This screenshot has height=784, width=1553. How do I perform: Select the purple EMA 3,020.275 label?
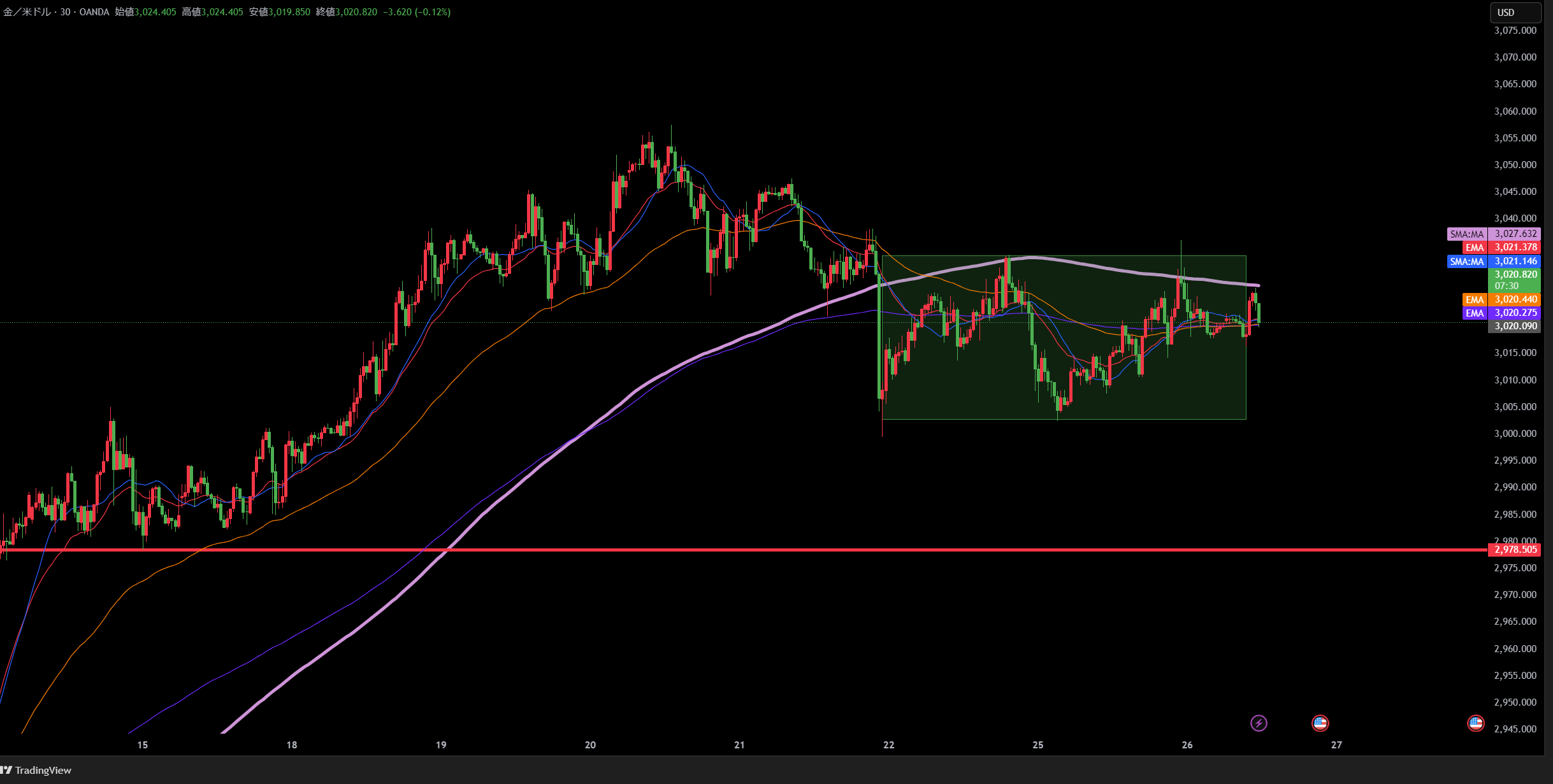pyautogui.click(x=1501, y=313)
